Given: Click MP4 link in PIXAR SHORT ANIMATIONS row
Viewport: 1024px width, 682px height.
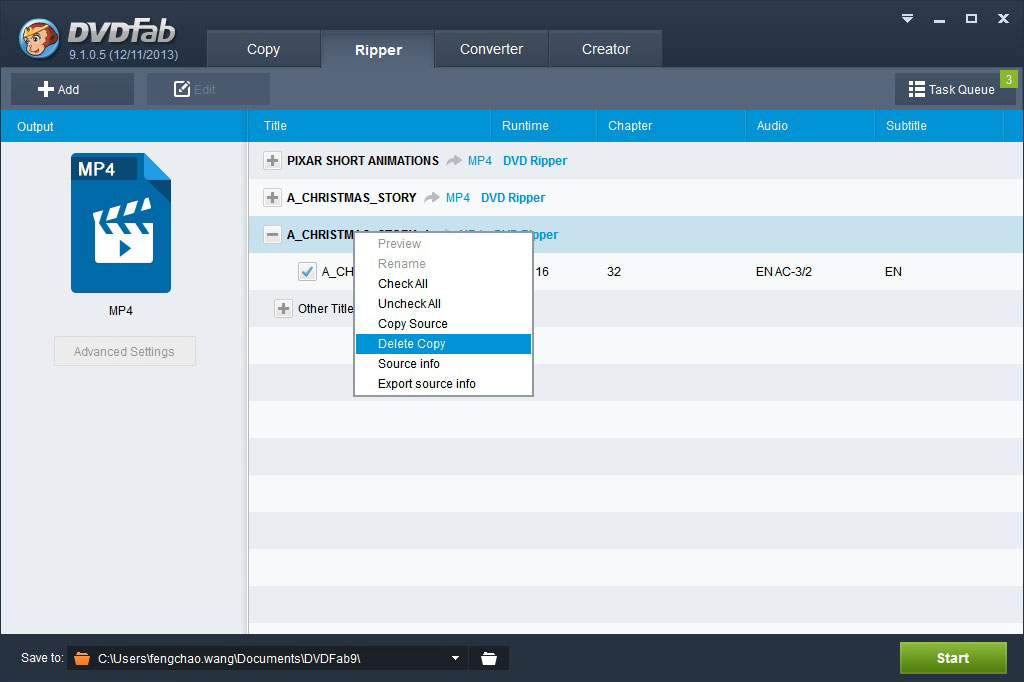Looking at the screenshot, I should [x=479, y=161].
